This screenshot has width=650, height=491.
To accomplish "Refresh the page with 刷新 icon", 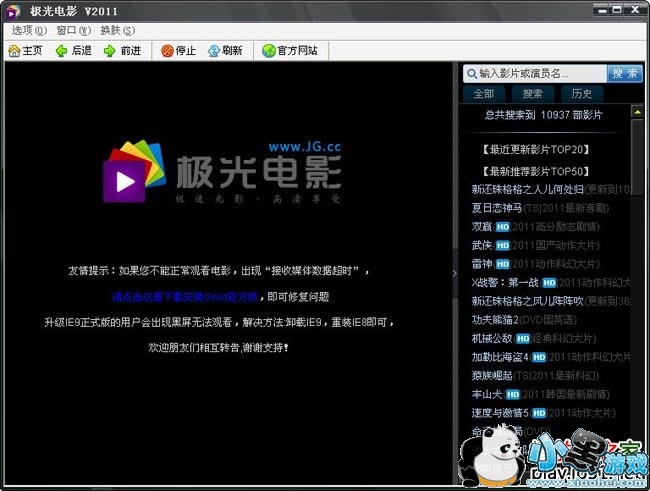I will [214, 51].
